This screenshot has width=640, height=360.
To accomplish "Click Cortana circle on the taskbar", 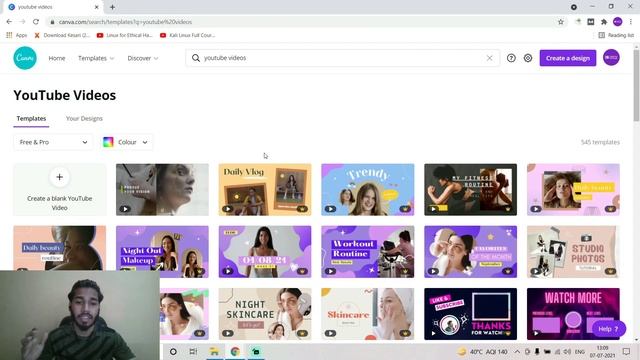I will click(173, 351).
